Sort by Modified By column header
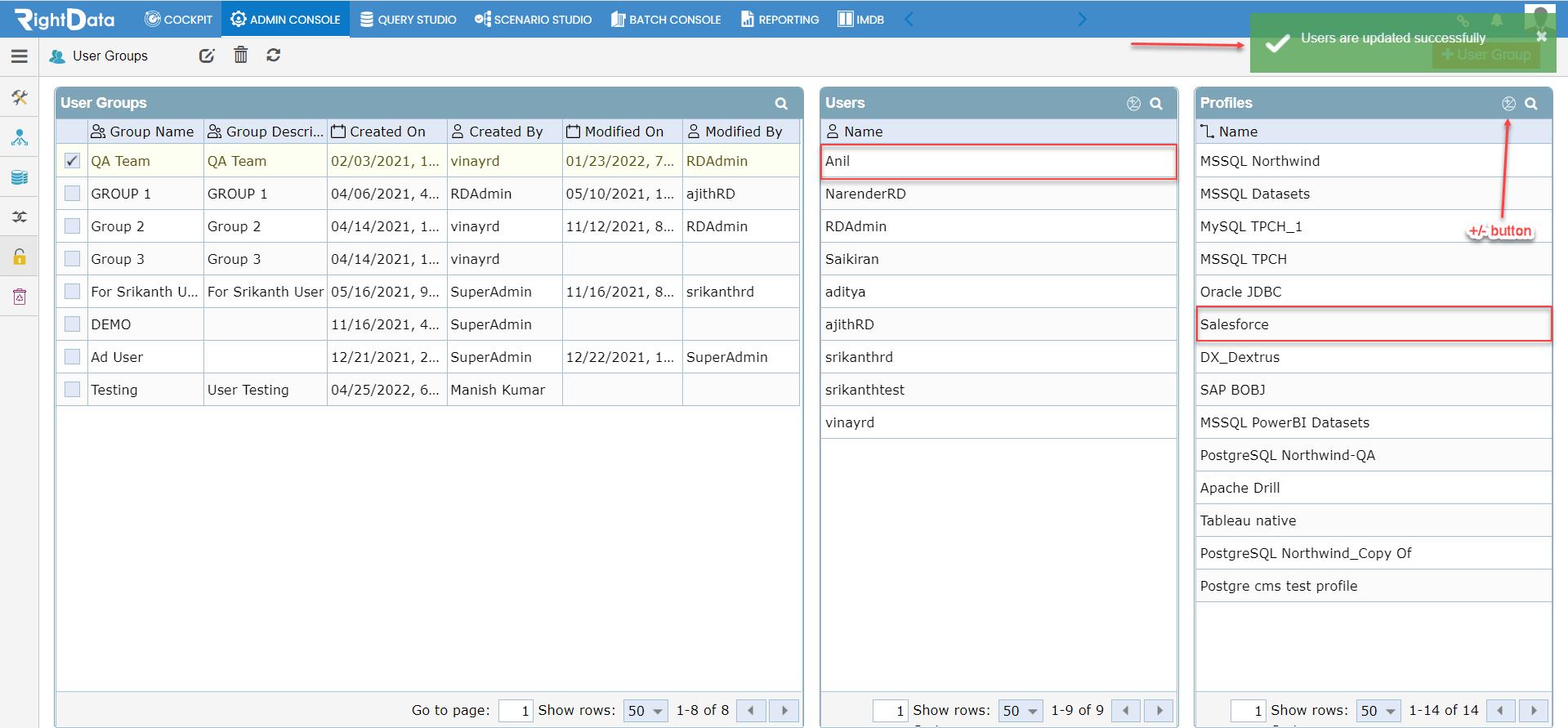The image size is (1568, 728). coord(741,132)
